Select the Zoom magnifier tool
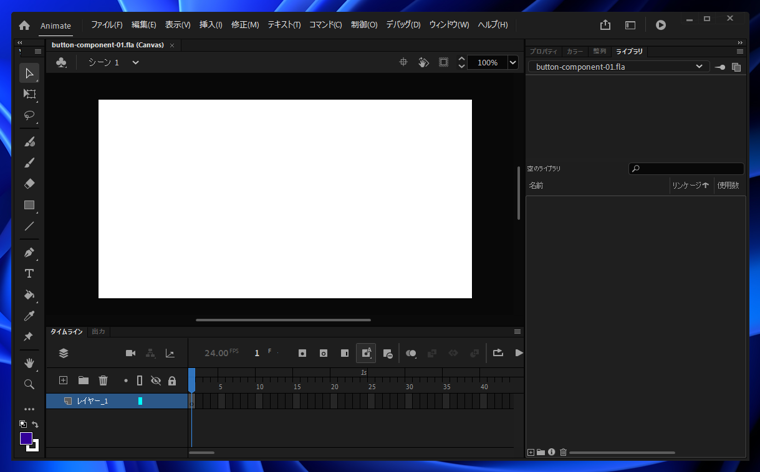 pos(29,384)
